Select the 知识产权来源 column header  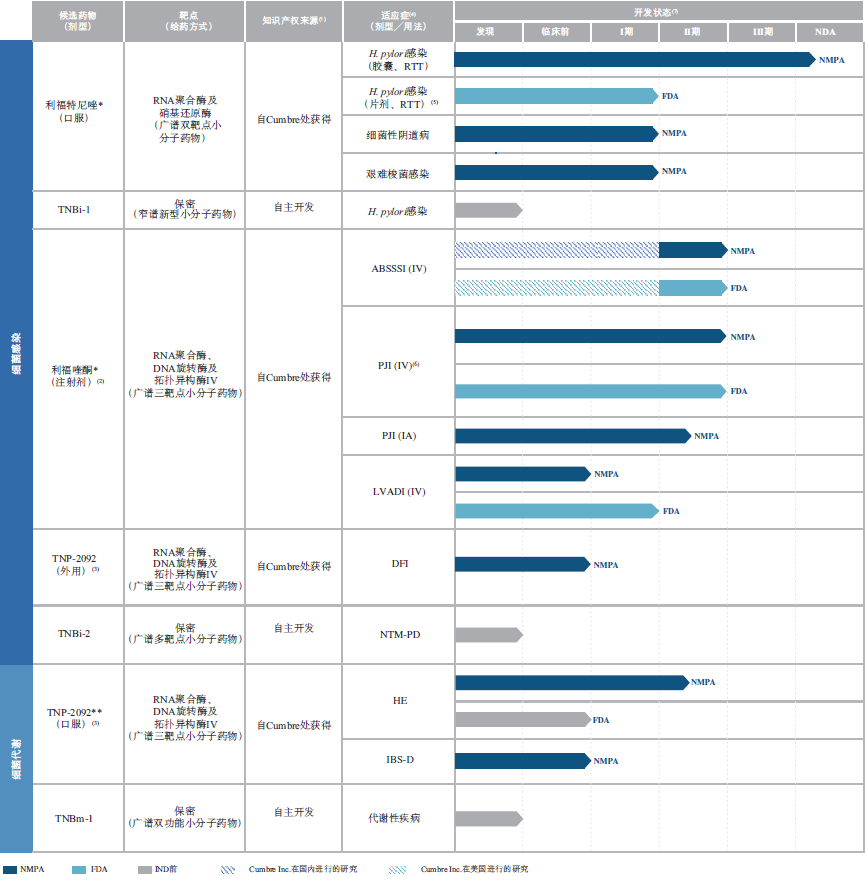point(294,20)
